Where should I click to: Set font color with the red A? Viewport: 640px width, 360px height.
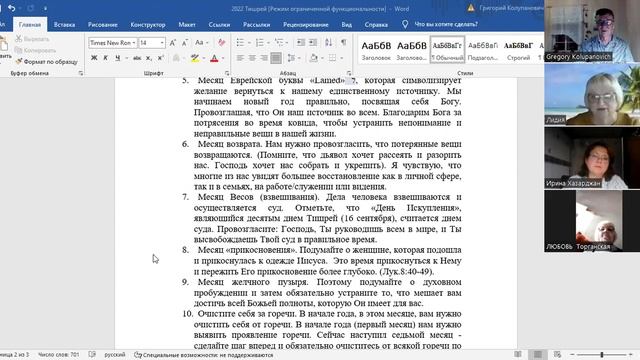point(214,58)
